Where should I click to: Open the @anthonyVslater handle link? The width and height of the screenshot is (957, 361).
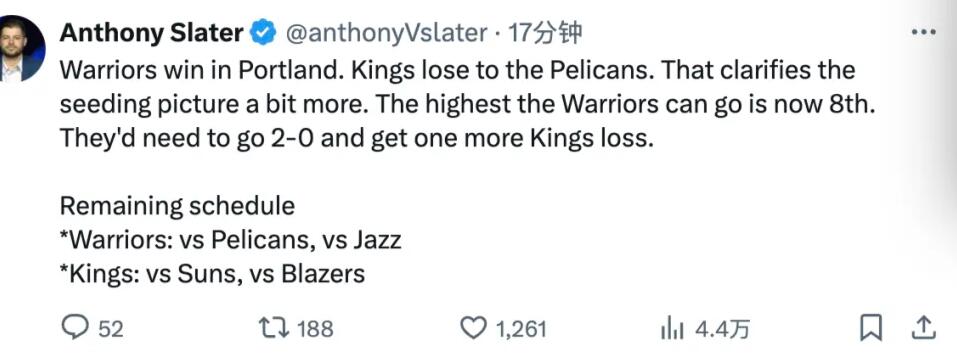point(386,34)
